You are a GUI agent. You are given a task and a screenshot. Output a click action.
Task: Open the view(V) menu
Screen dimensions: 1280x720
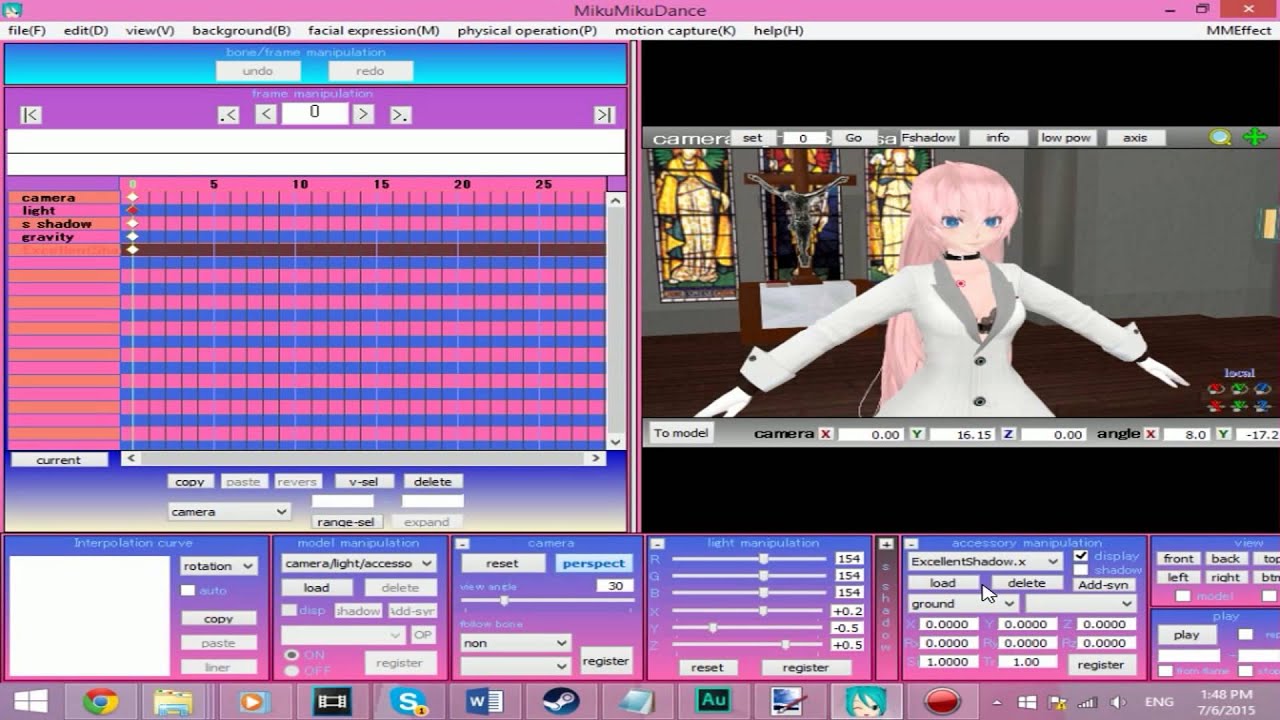tap(150, 30)
